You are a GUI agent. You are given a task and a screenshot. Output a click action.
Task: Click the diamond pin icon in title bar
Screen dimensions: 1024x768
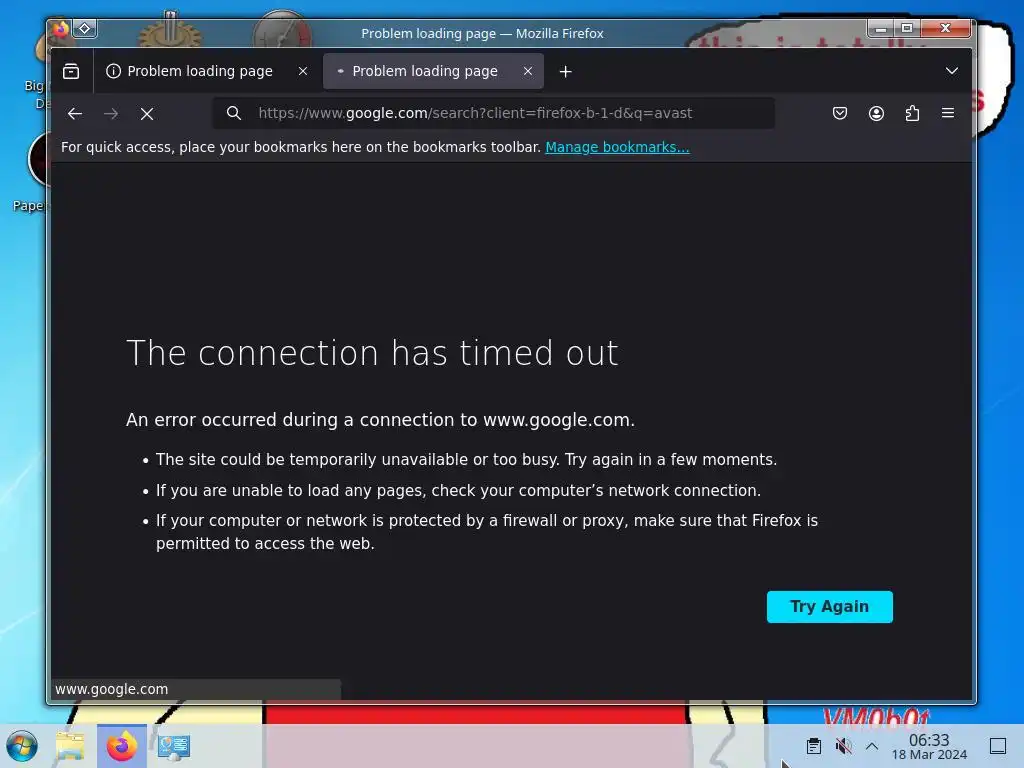[85, 28]
